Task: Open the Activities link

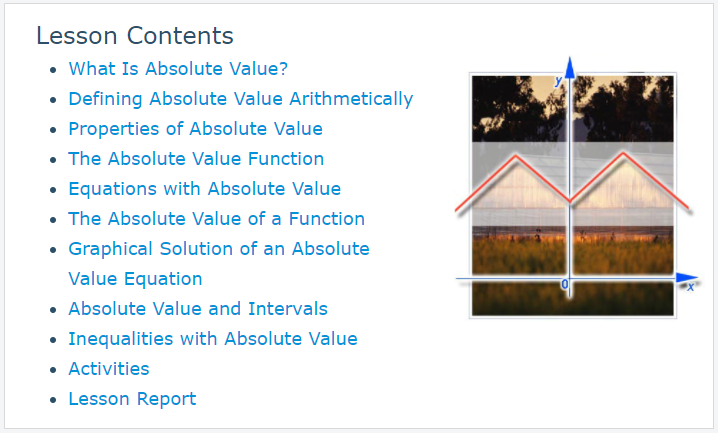Action: [109, 369]
